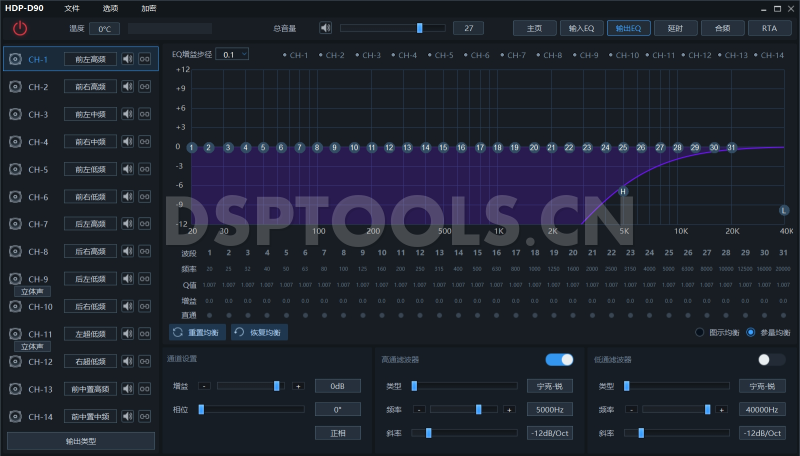Mute the master volume speaker icon
The width and height of the screenshot is (800, 456).
coord(325,28)
